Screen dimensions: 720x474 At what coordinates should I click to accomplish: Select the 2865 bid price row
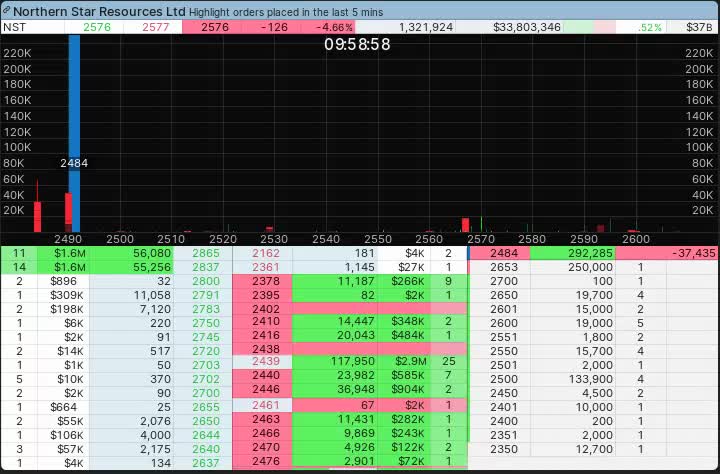(205, 254)
